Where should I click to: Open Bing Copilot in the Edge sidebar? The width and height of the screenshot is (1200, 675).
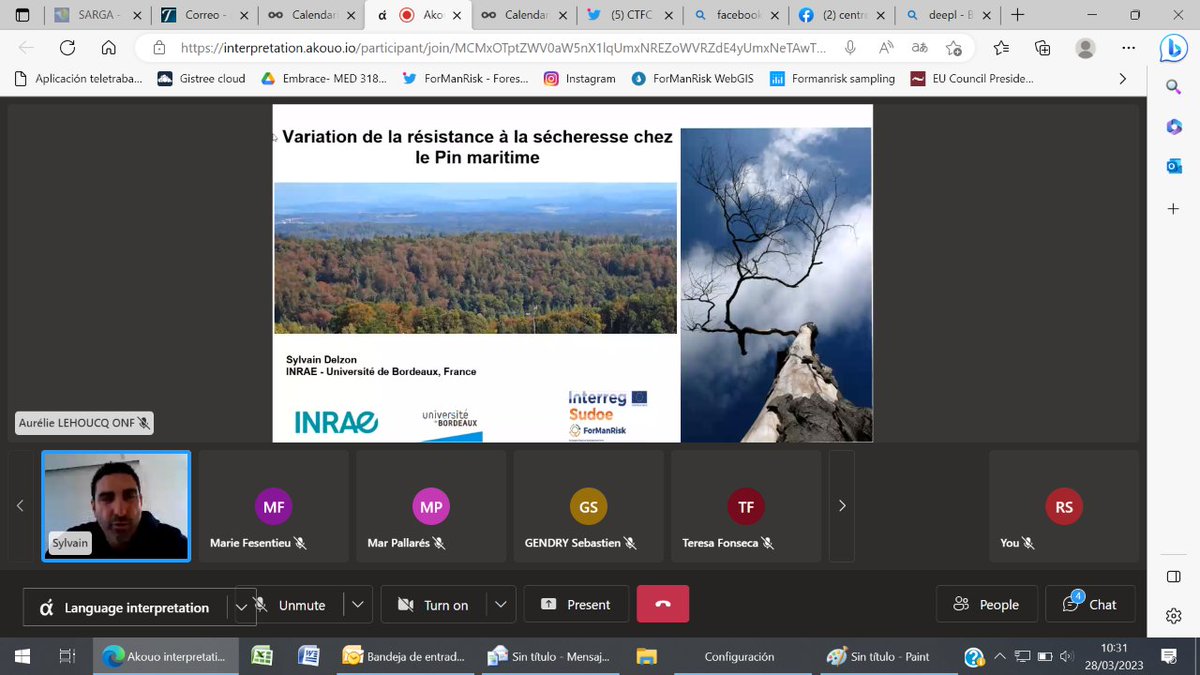click(1173, 47)
